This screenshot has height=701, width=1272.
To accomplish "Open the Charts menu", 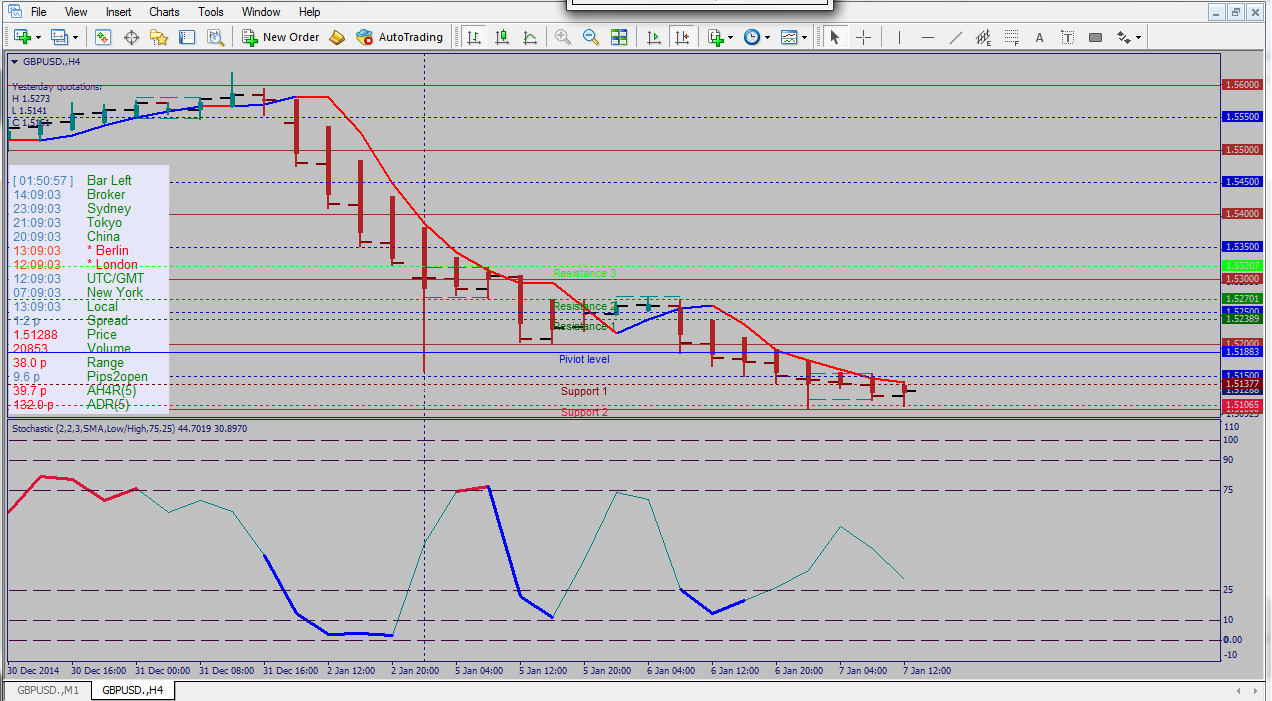I will click(x=164, y=12).
